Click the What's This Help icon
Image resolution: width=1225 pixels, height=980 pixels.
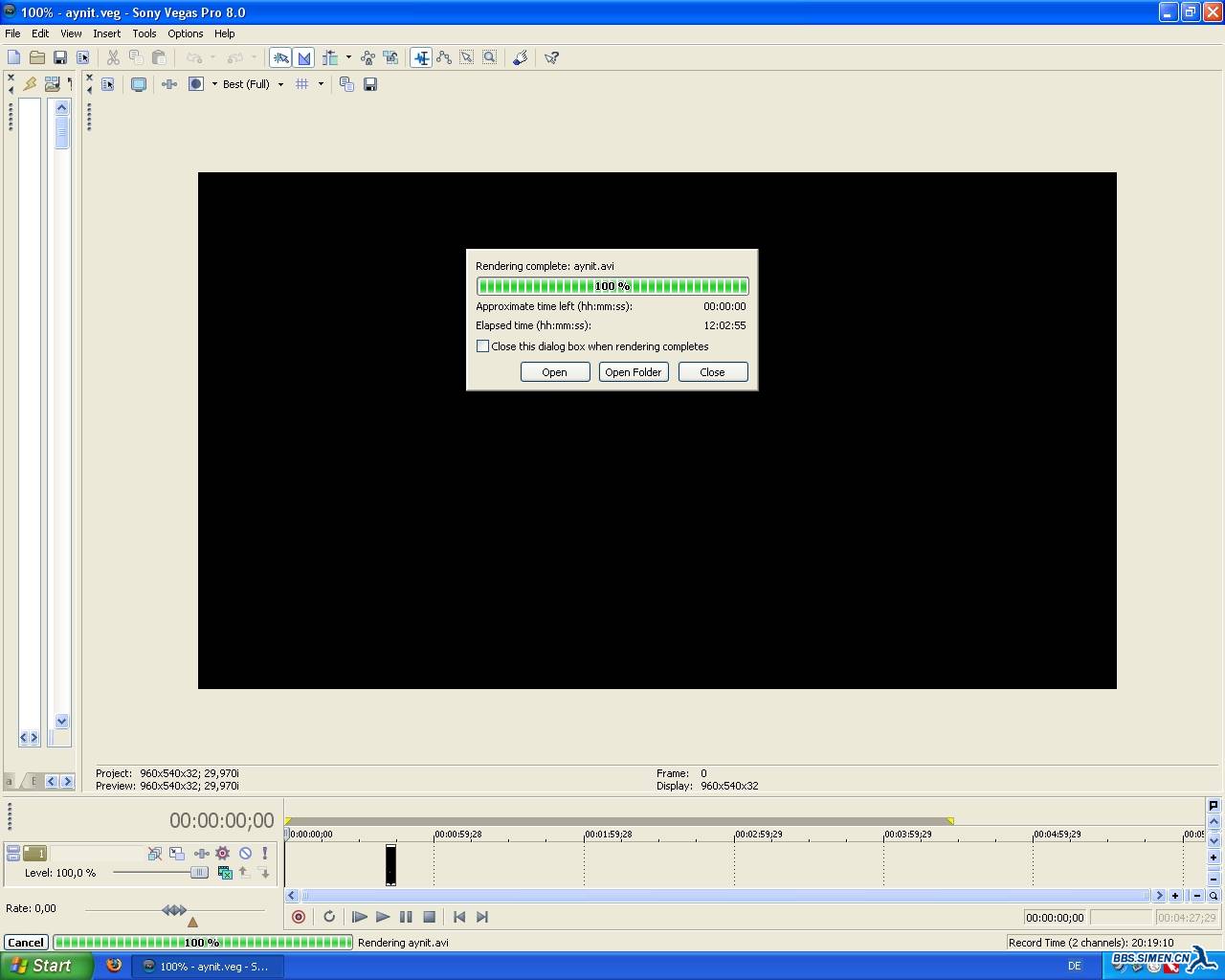(552, 57)
